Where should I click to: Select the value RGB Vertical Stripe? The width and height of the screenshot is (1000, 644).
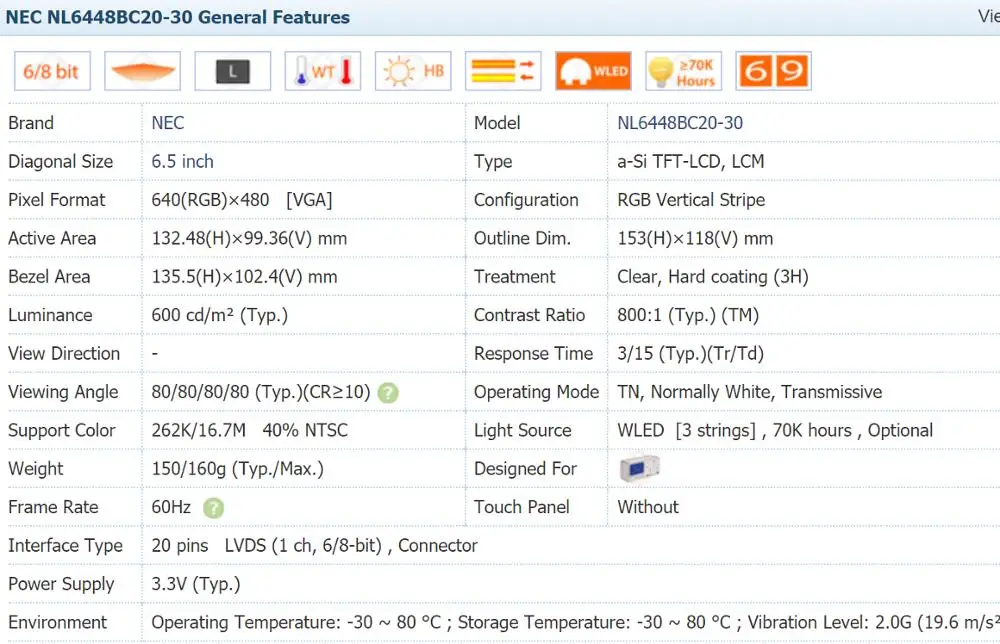pos(691,200)
